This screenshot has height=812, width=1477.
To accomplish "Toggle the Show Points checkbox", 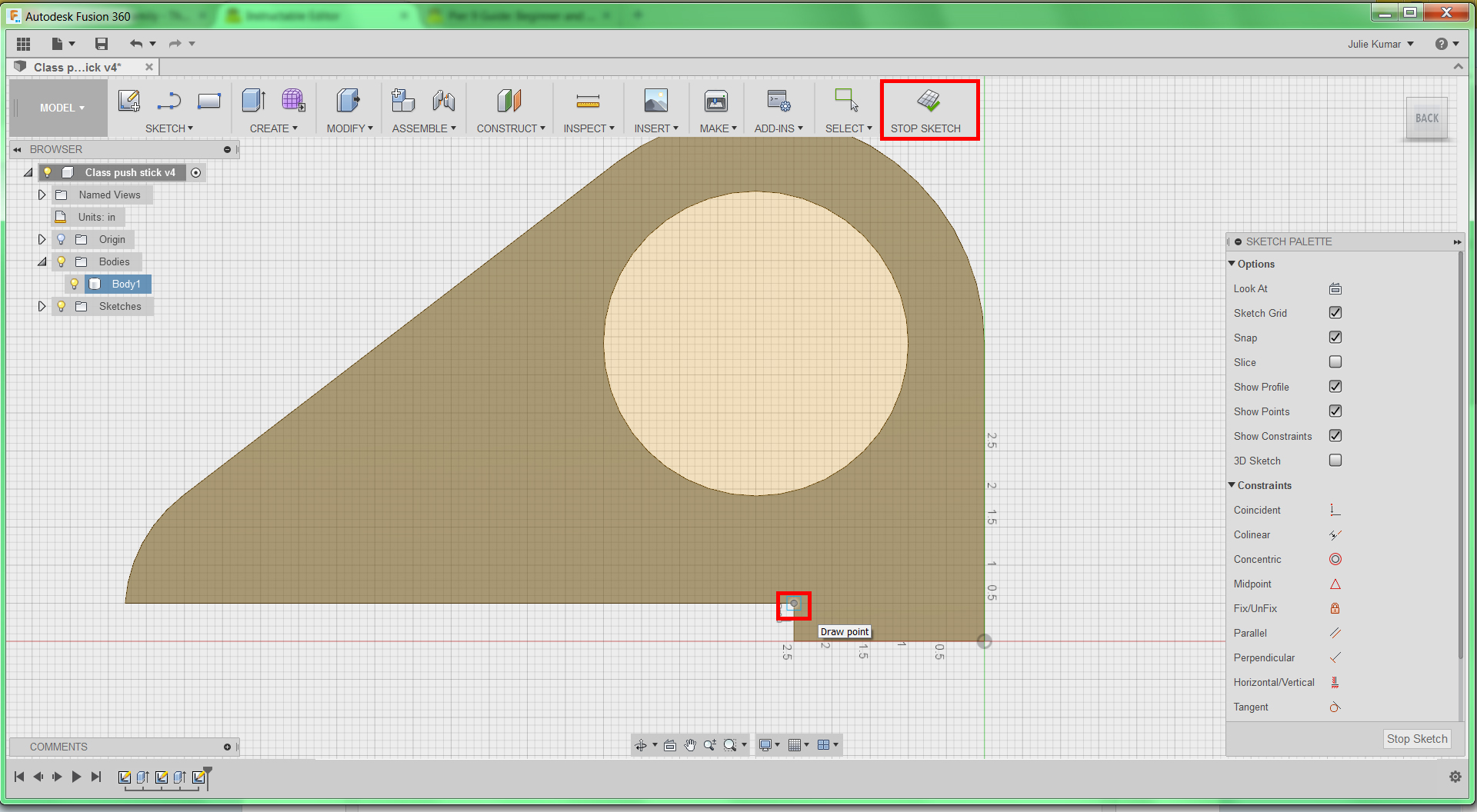I will tap(1335, 411).
